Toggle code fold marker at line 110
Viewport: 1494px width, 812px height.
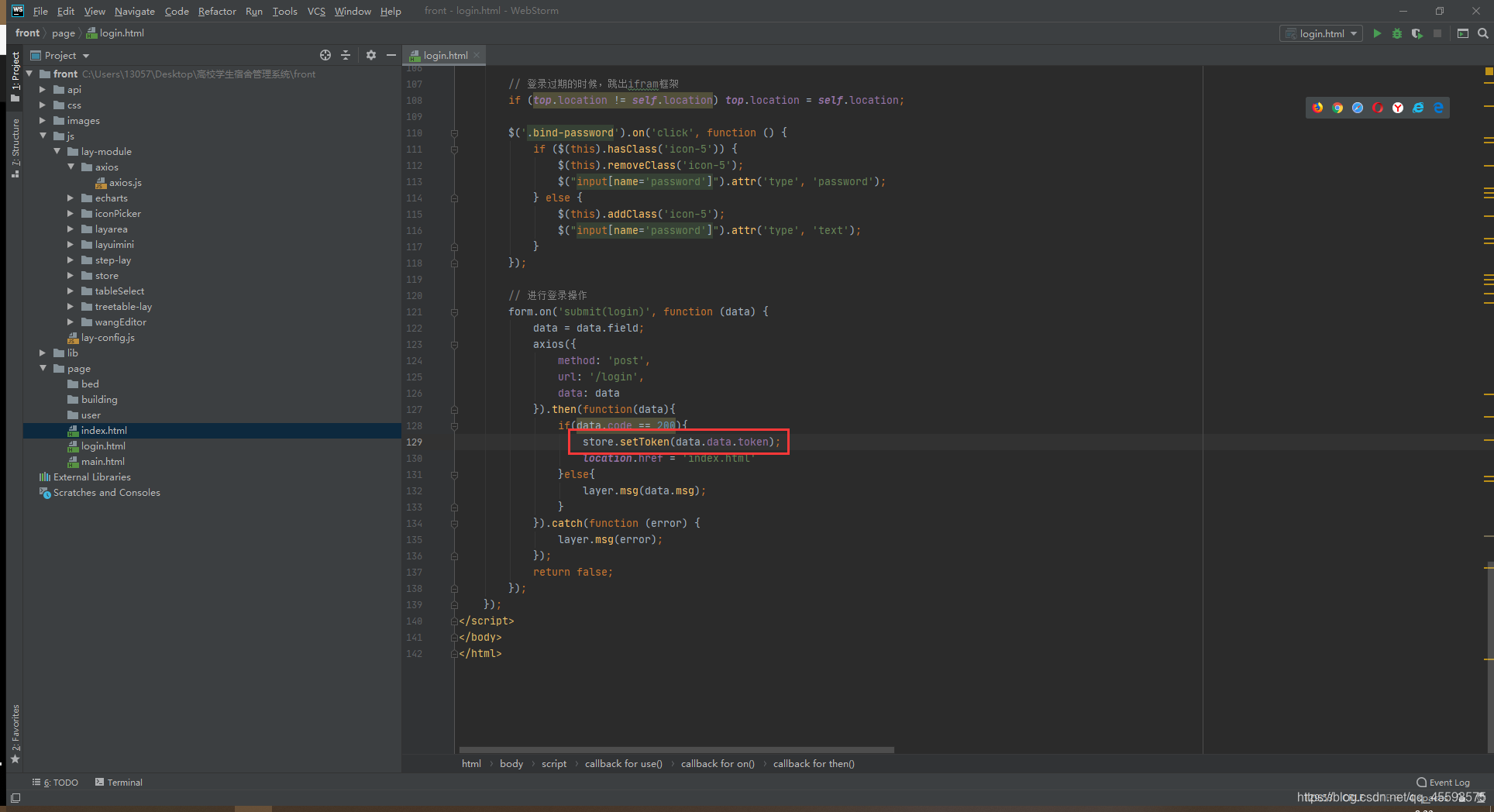[454, 133]
